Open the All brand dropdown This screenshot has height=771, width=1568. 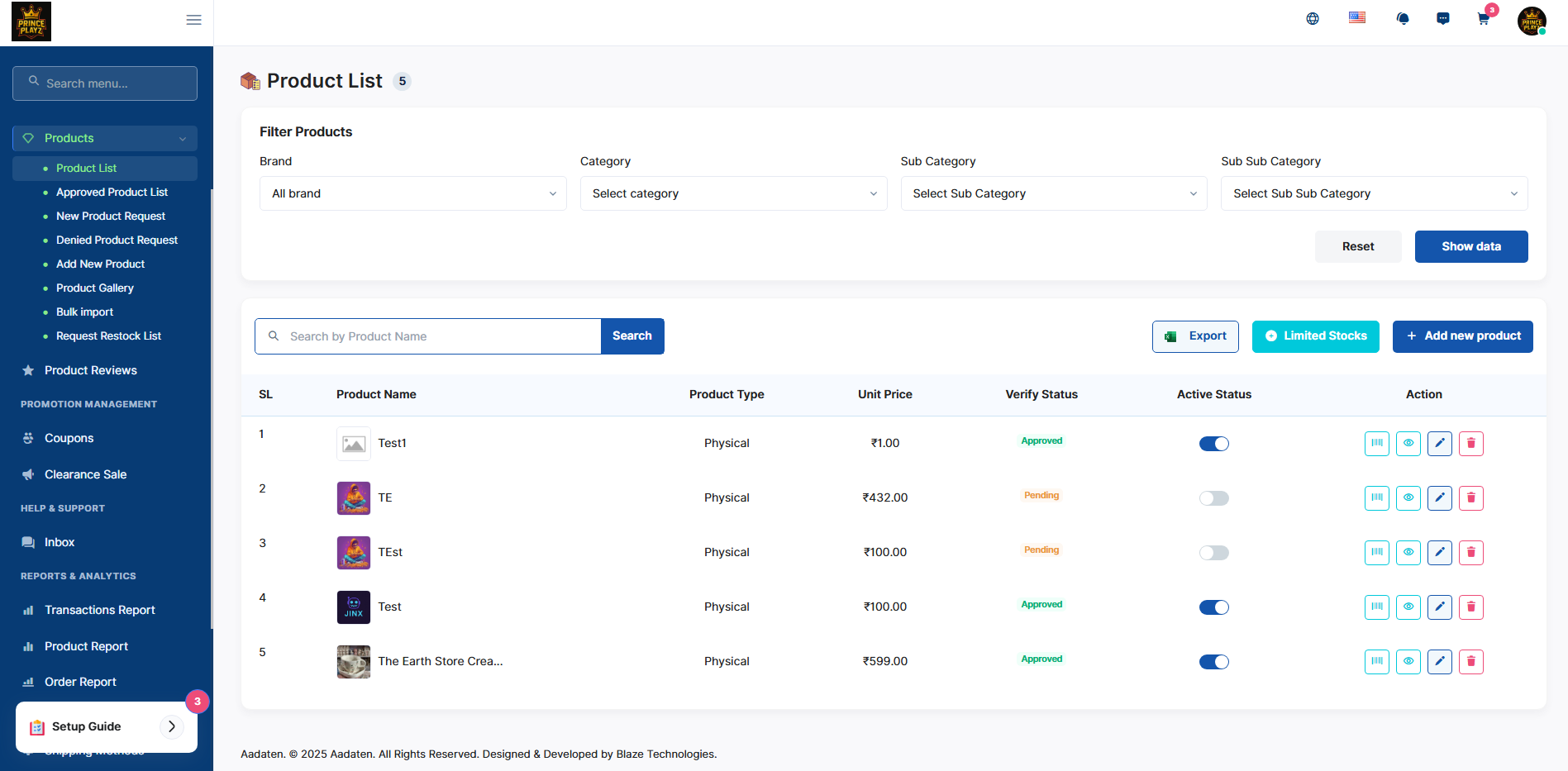[412, 193]
